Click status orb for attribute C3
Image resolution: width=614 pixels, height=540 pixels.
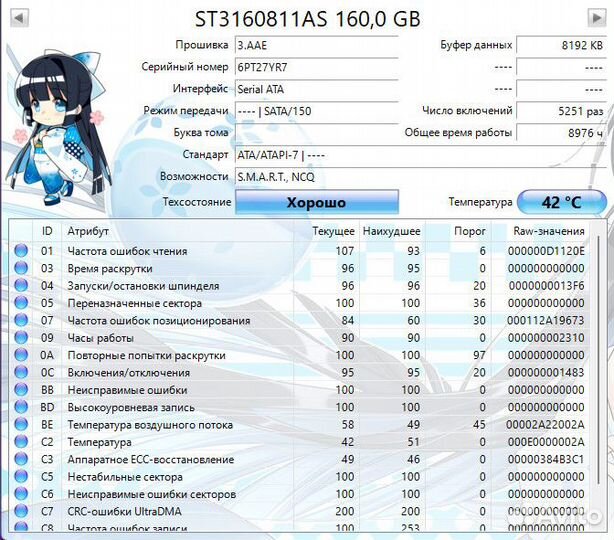[21, 459]
